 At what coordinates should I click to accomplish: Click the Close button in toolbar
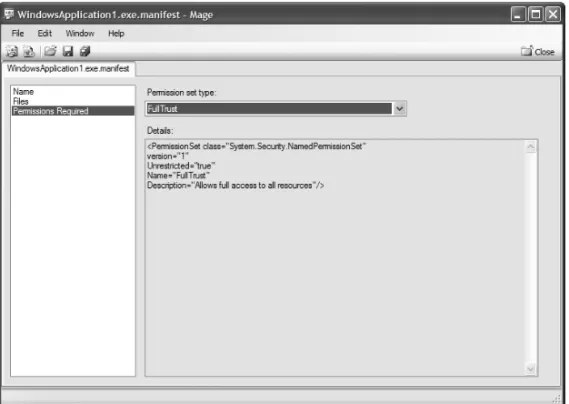click(x=537, y=52)
